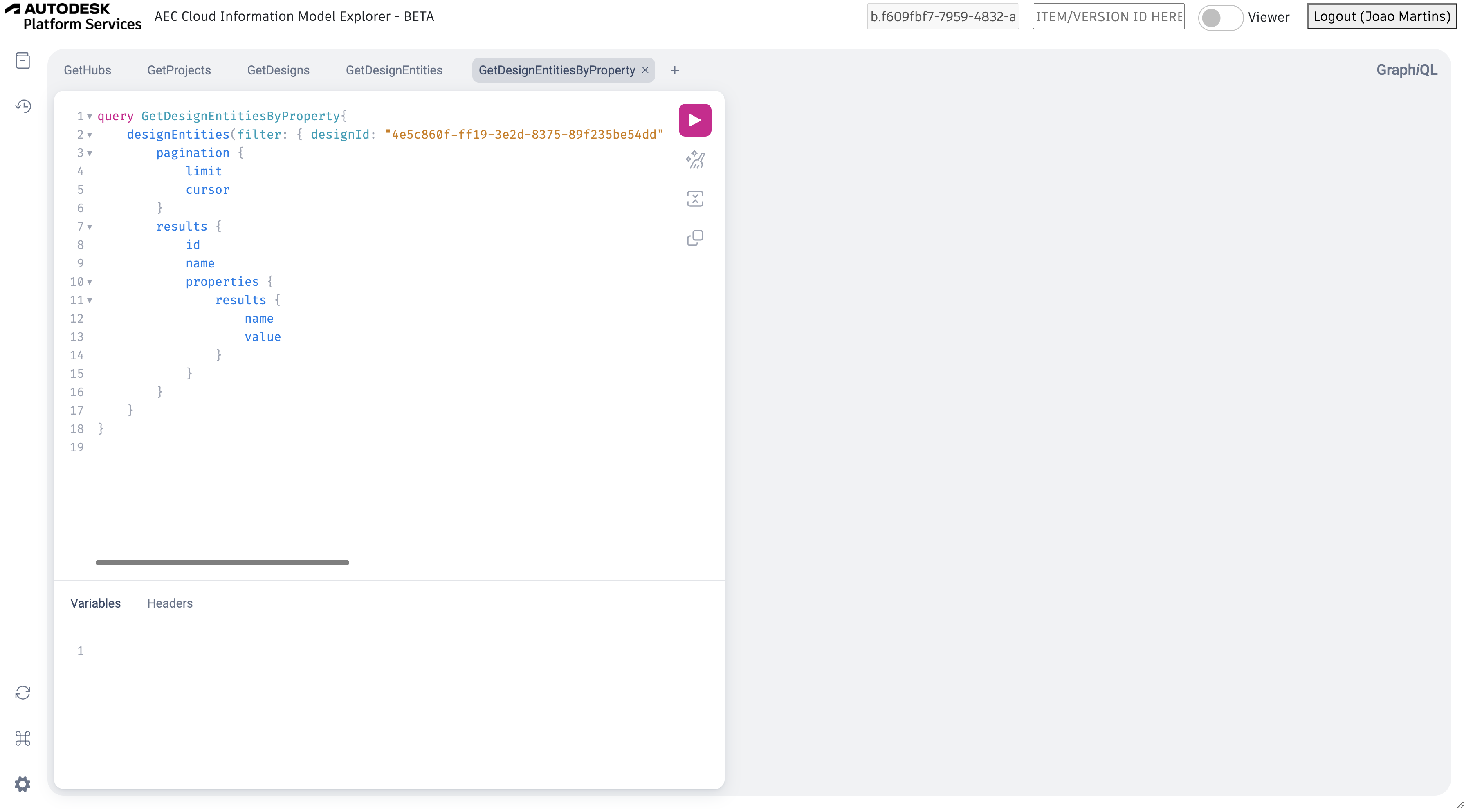Open the Headers tab
Viewport: 1464px width, 812px height.
(x=169, y=603)
